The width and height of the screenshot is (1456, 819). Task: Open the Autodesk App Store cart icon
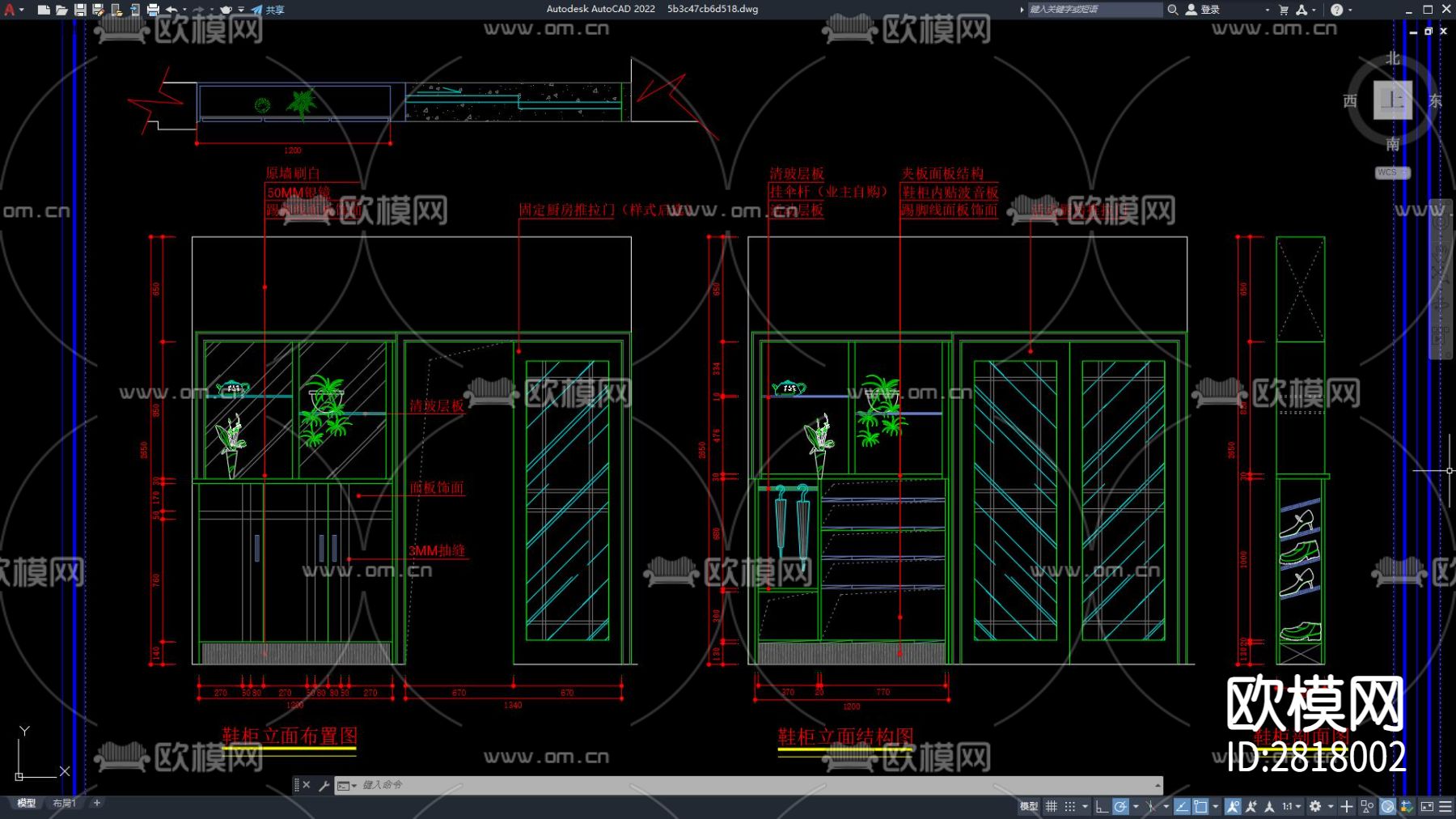click(1284, 10)
